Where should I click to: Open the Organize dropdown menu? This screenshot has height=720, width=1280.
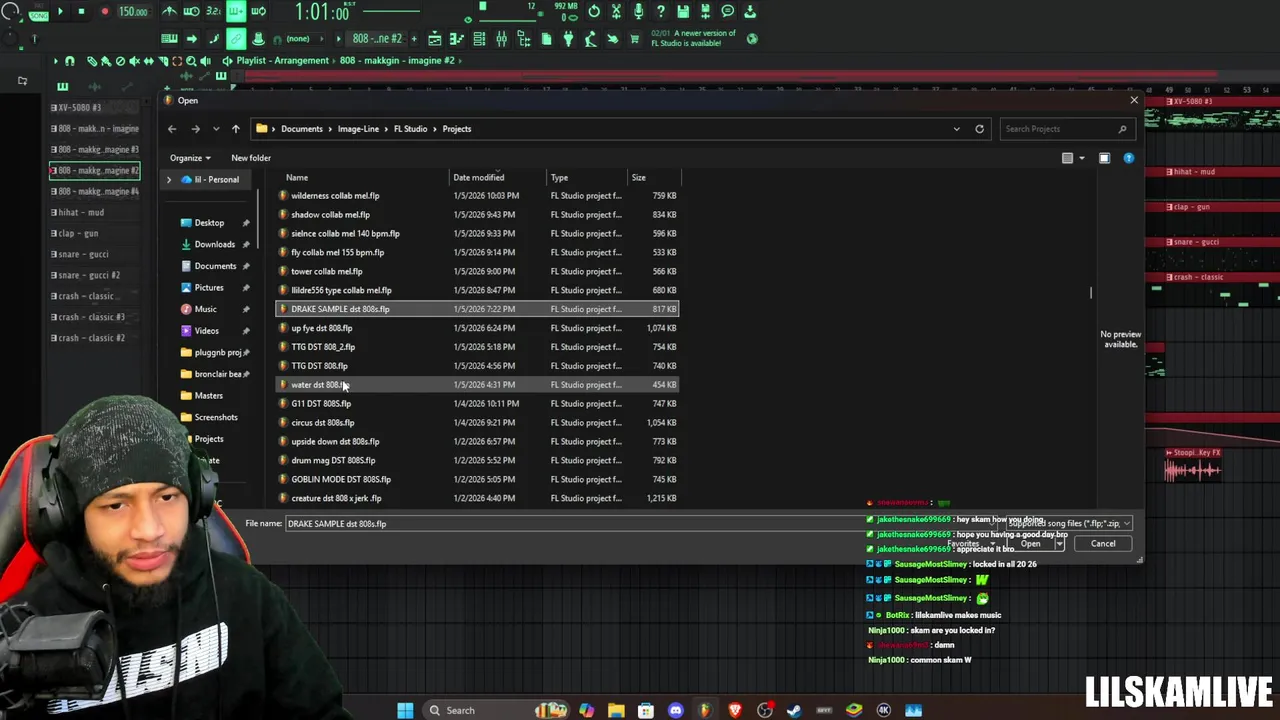(x=190, y=158)
